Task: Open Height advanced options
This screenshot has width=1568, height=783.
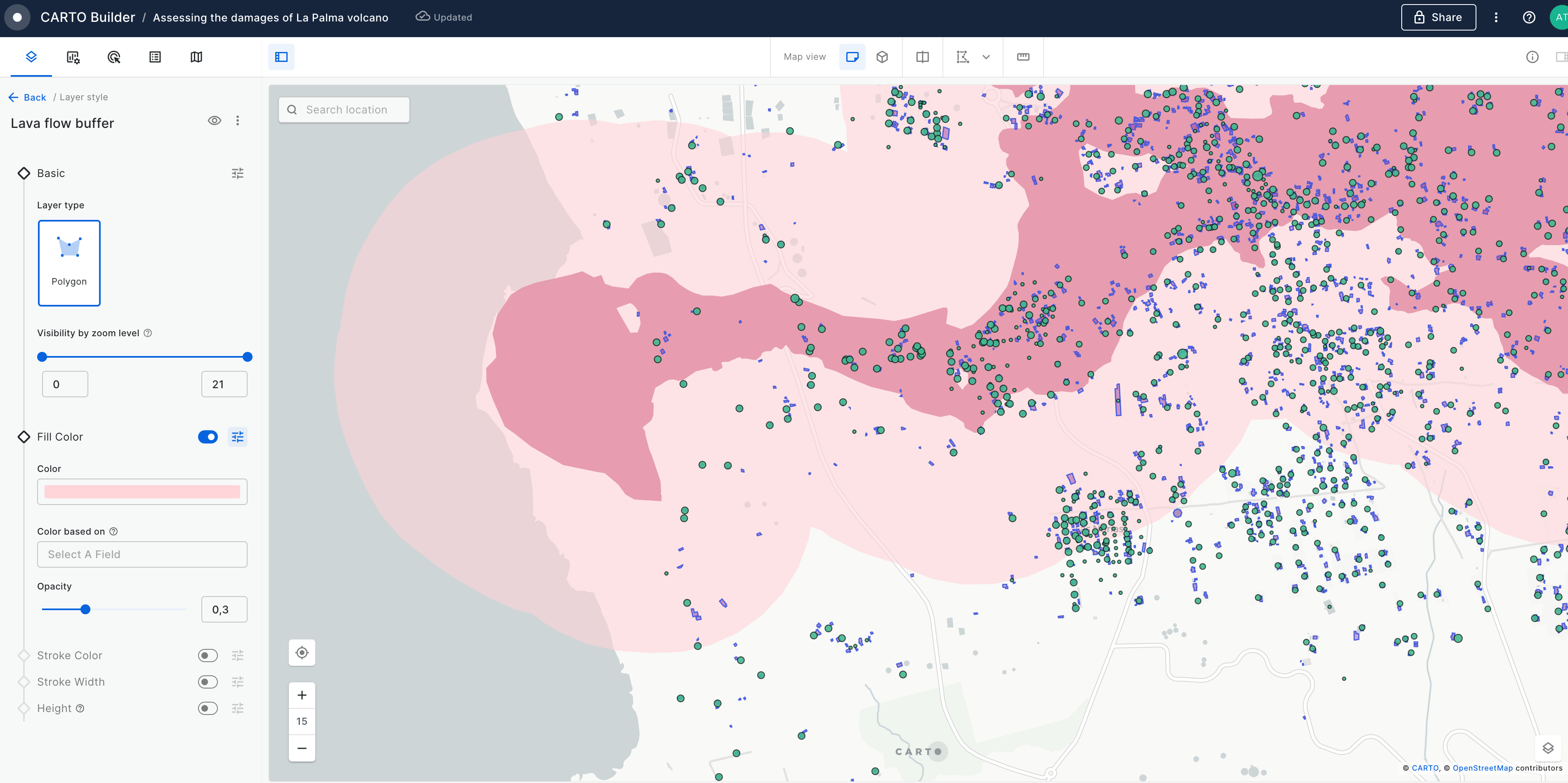Action: pos(237,708)
